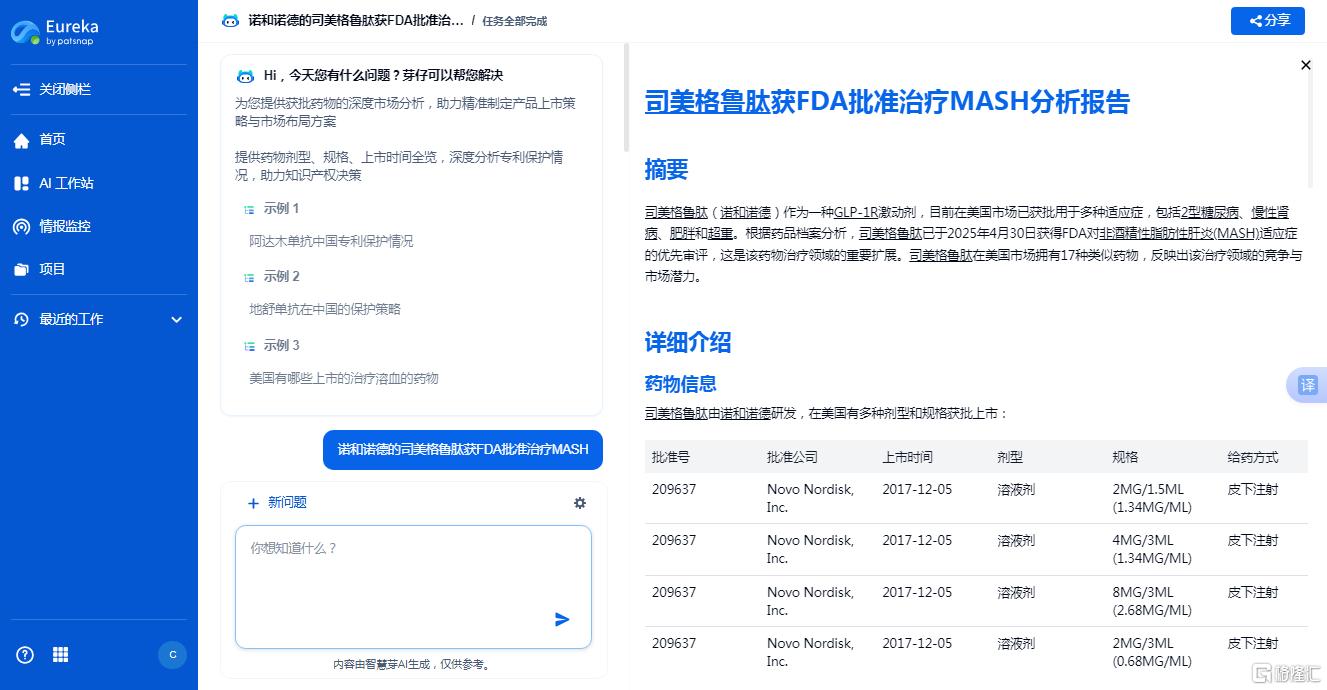Click the 8MG/3ML (2.68MG/ML) cell
The height and width of the screenshot is (690, 1327).
point(1152,601)
